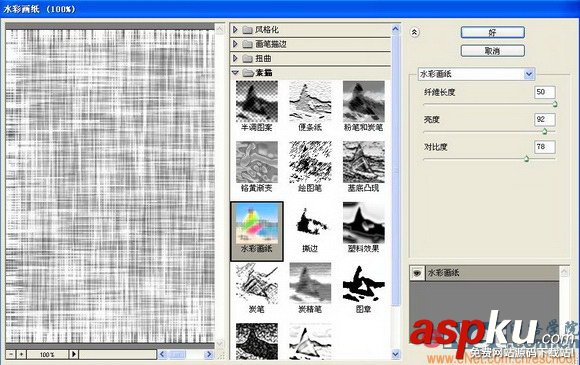The image size is (580, 365).
Task: Click the 素描 open folder icon
Action: click(x=248, y=72)
